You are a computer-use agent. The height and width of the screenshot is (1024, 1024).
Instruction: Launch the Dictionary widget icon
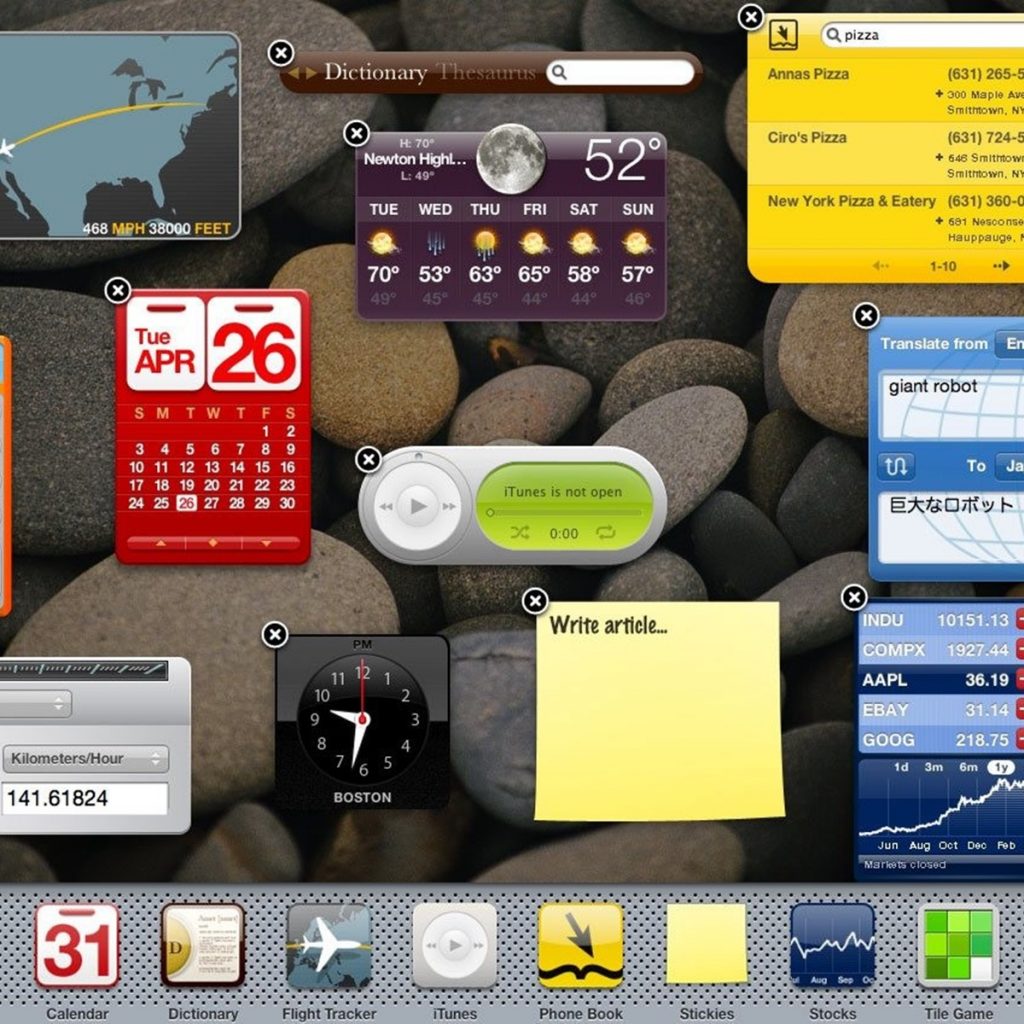click(x=203, y=946)
